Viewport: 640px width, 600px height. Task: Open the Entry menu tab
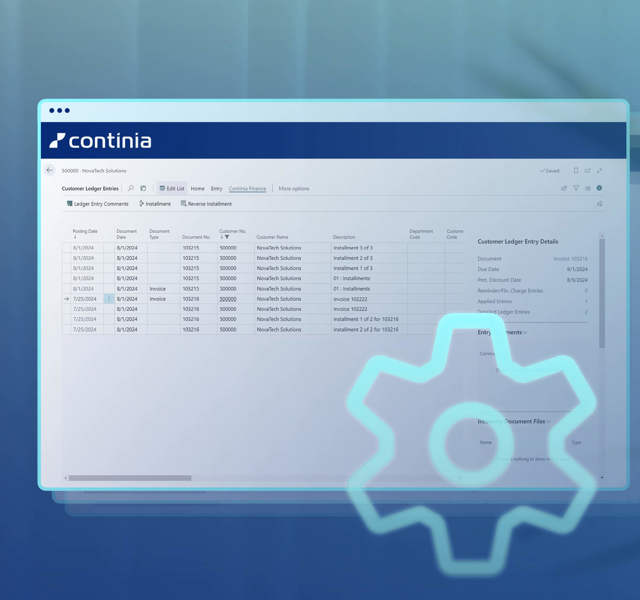(x=216, y=188)
